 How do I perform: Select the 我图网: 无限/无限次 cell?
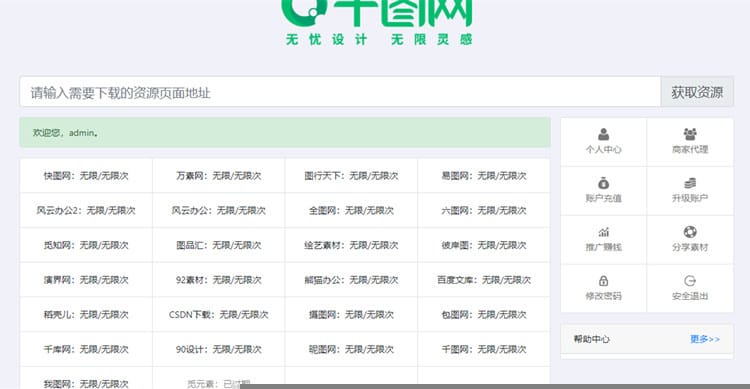pyautogui.click(x=86, y=378)
